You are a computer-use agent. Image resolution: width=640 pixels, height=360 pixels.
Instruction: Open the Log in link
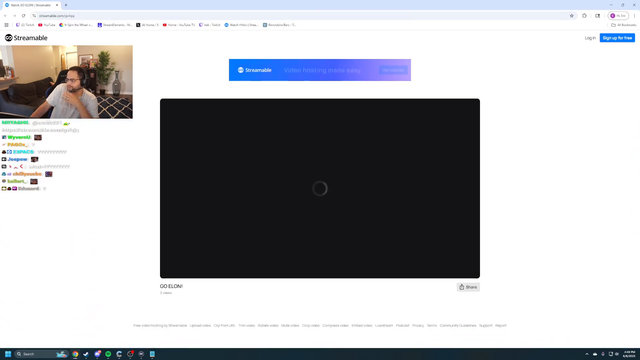[x=590, y=38]
